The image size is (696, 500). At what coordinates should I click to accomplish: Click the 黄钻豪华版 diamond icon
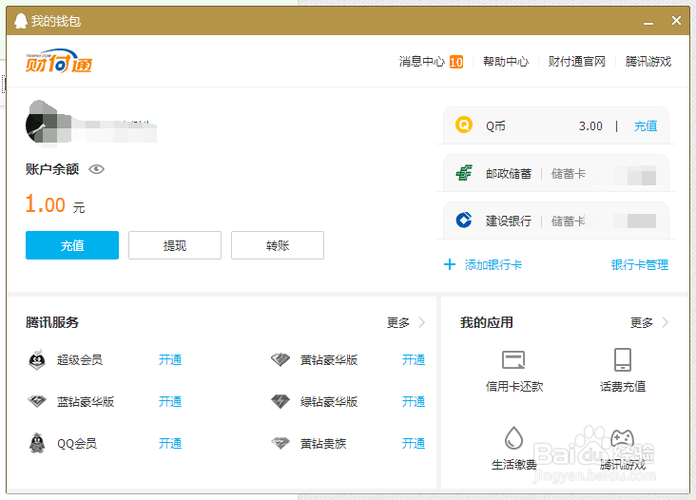(281, 360)
